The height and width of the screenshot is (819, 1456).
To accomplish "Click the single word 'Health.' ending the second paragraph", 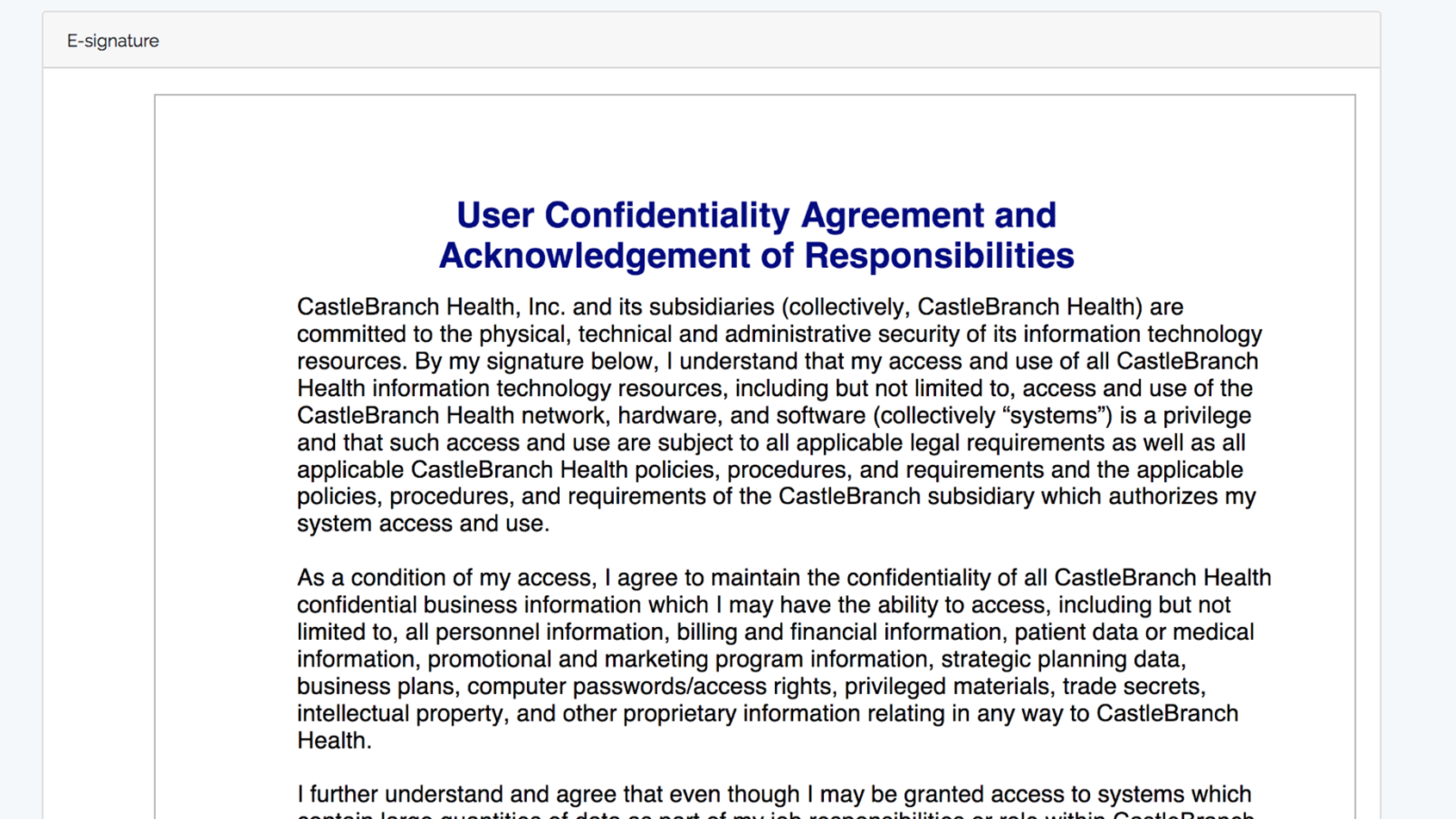I will (x=334, y=741).
